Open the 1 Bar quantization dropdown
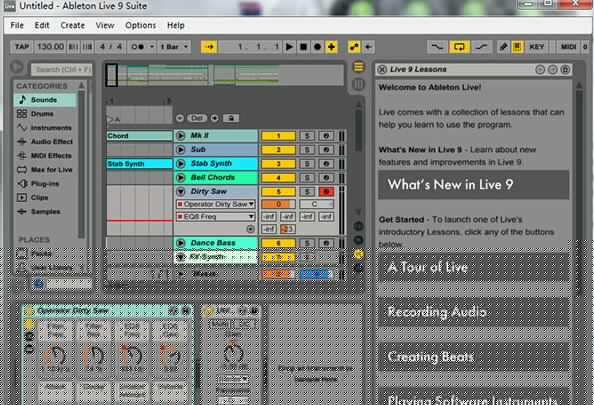 tap(174, 47)
